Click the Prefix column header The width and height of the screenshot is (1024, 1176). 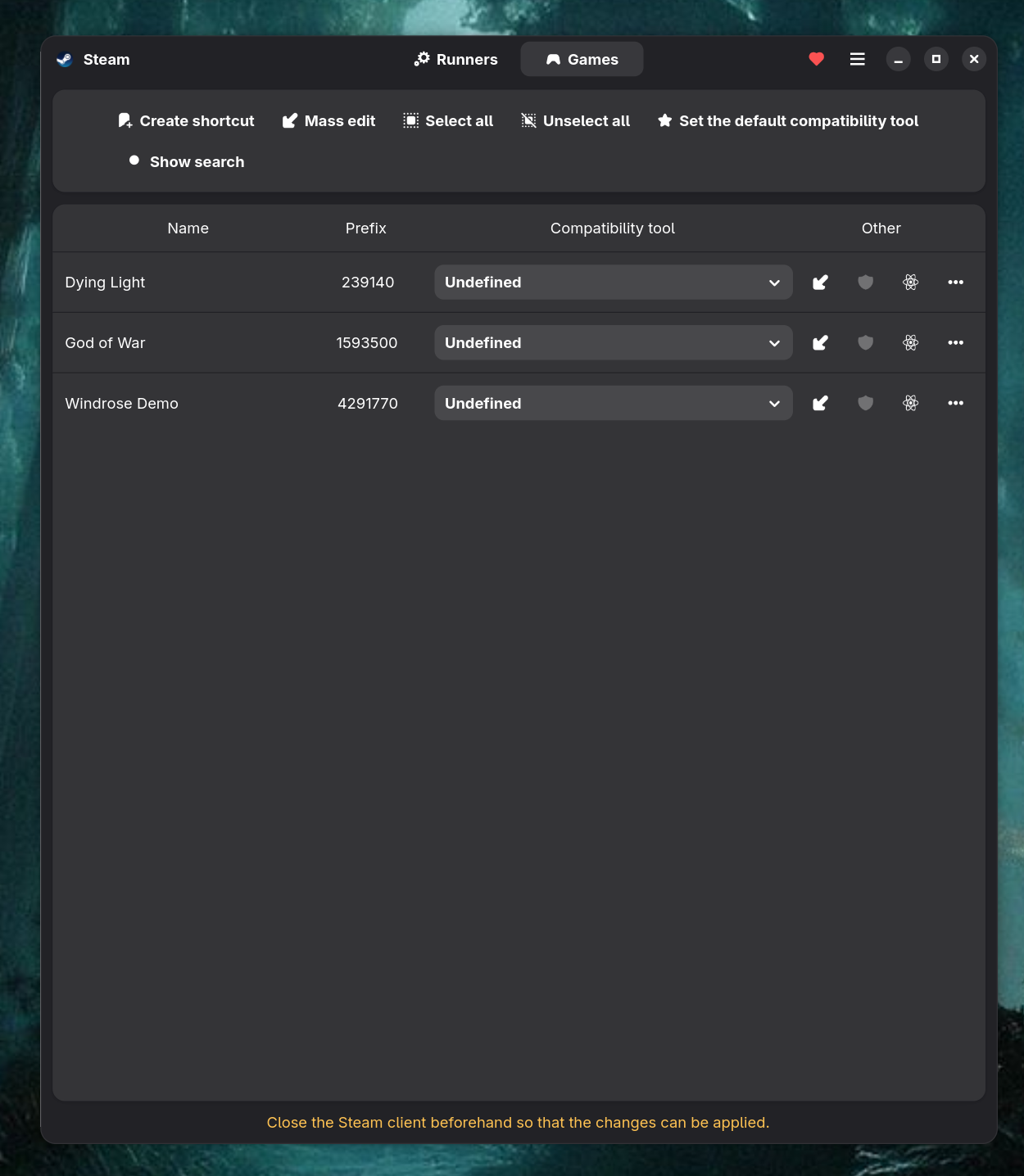(366, 228)
